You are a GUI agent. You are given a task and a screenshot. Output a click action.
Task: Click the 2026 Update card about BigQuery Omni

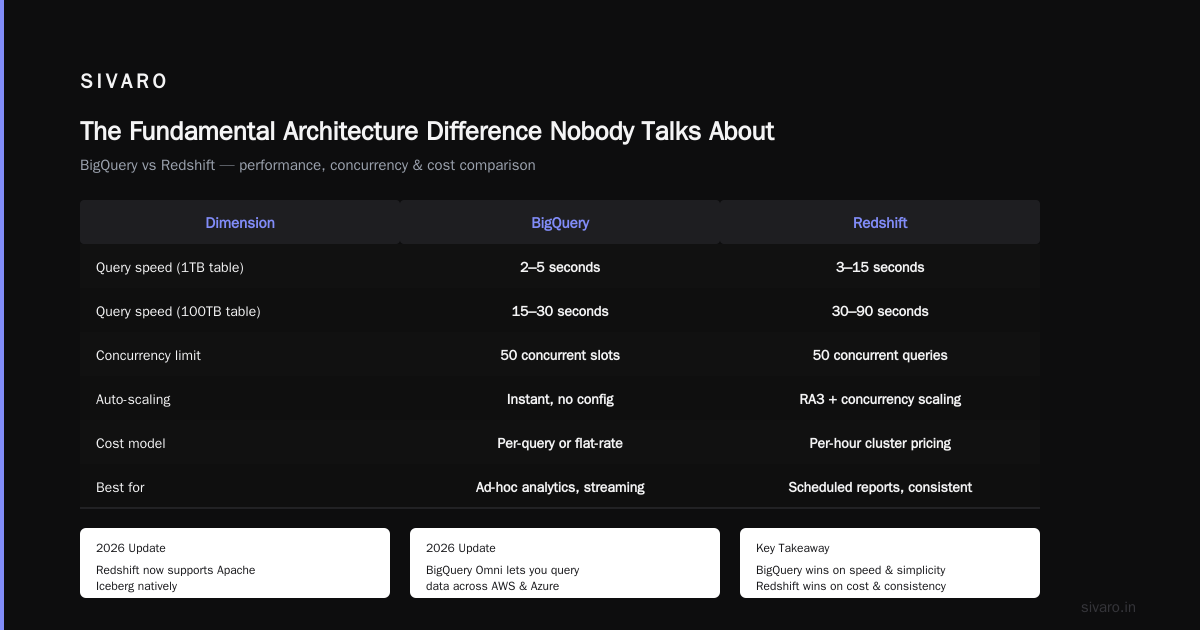(x=565, y=563)
